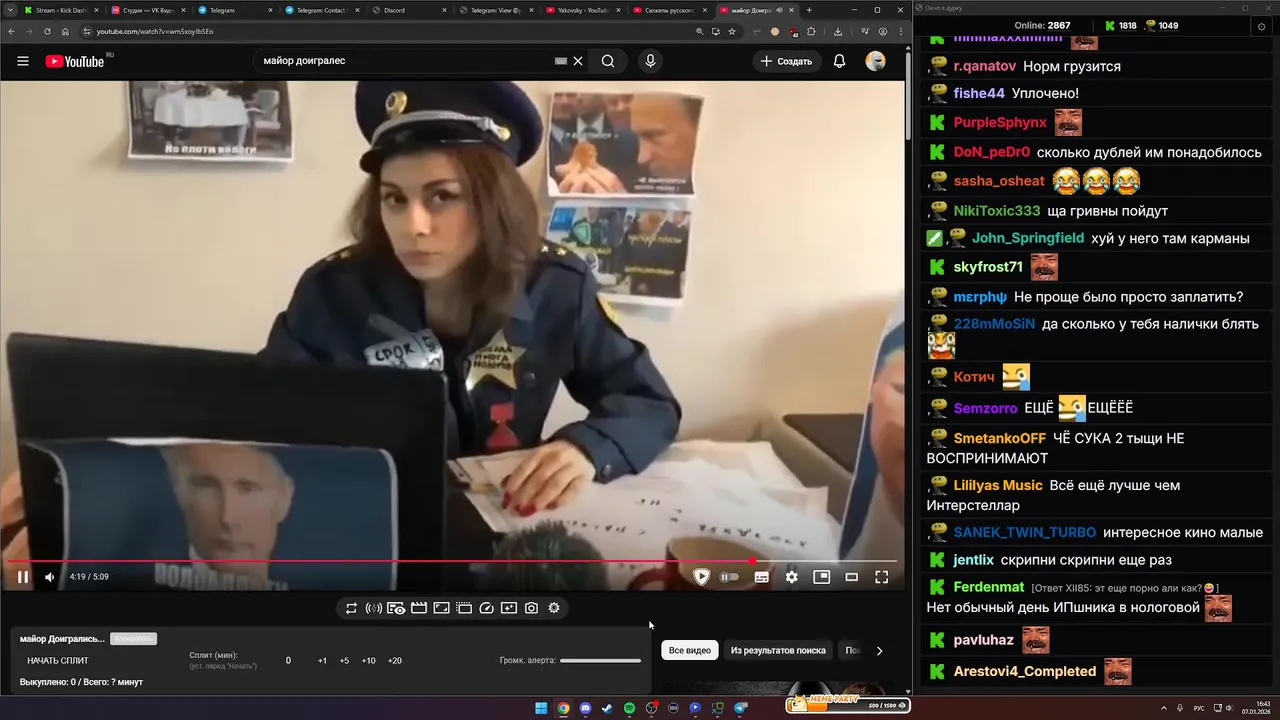Pause the YouTube video
This screenshot has width=1280, height=720.
coord(22,577)
